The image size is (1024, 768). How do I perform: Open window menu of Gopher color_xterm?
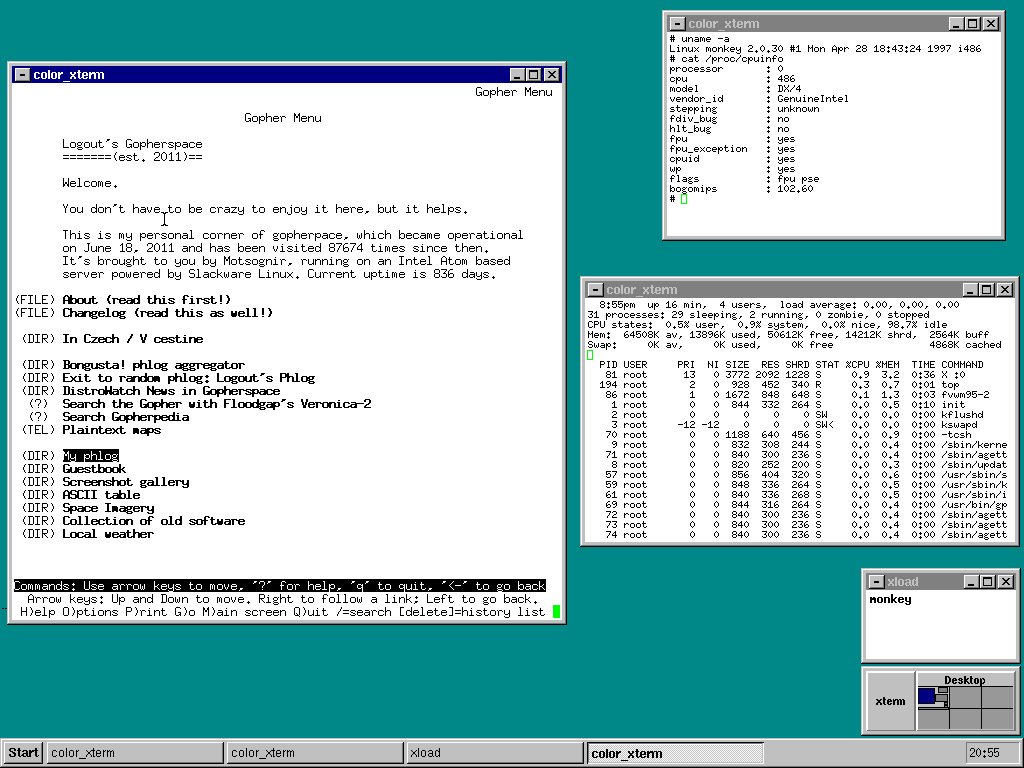22,75
